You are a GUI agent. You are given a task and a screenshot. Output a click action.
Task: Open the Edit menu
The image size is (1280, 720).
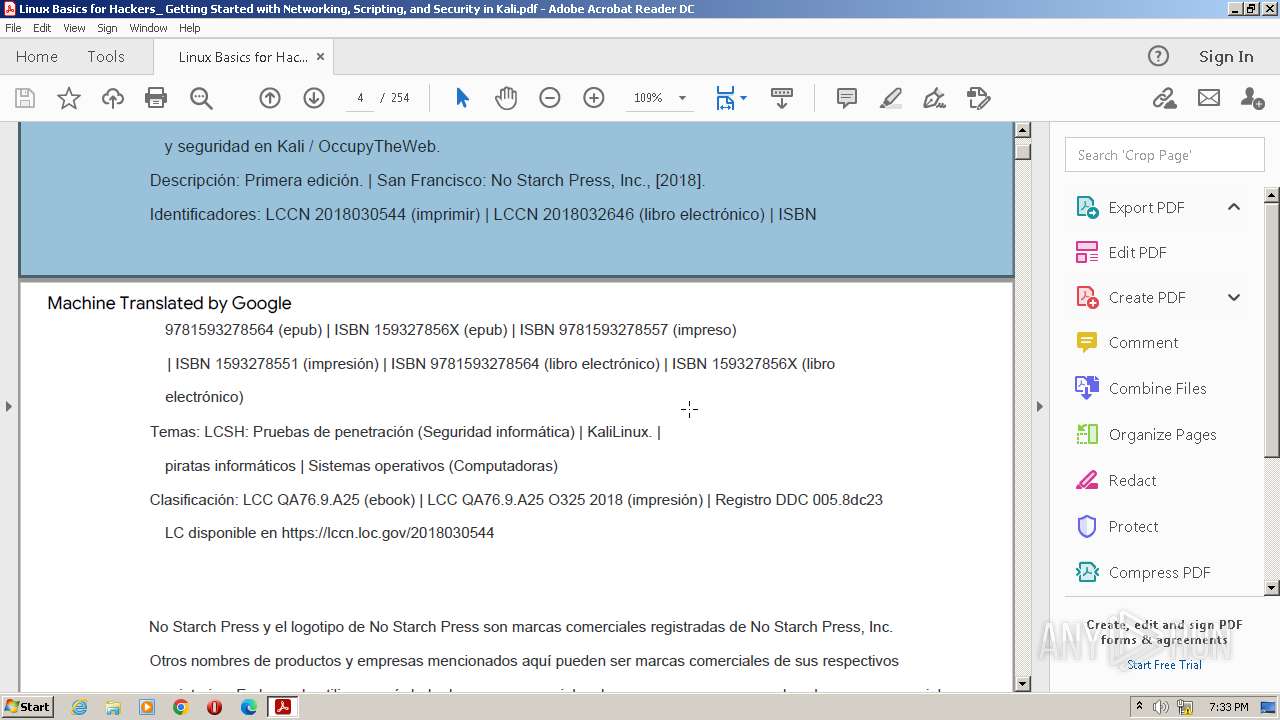pos(42,28)
